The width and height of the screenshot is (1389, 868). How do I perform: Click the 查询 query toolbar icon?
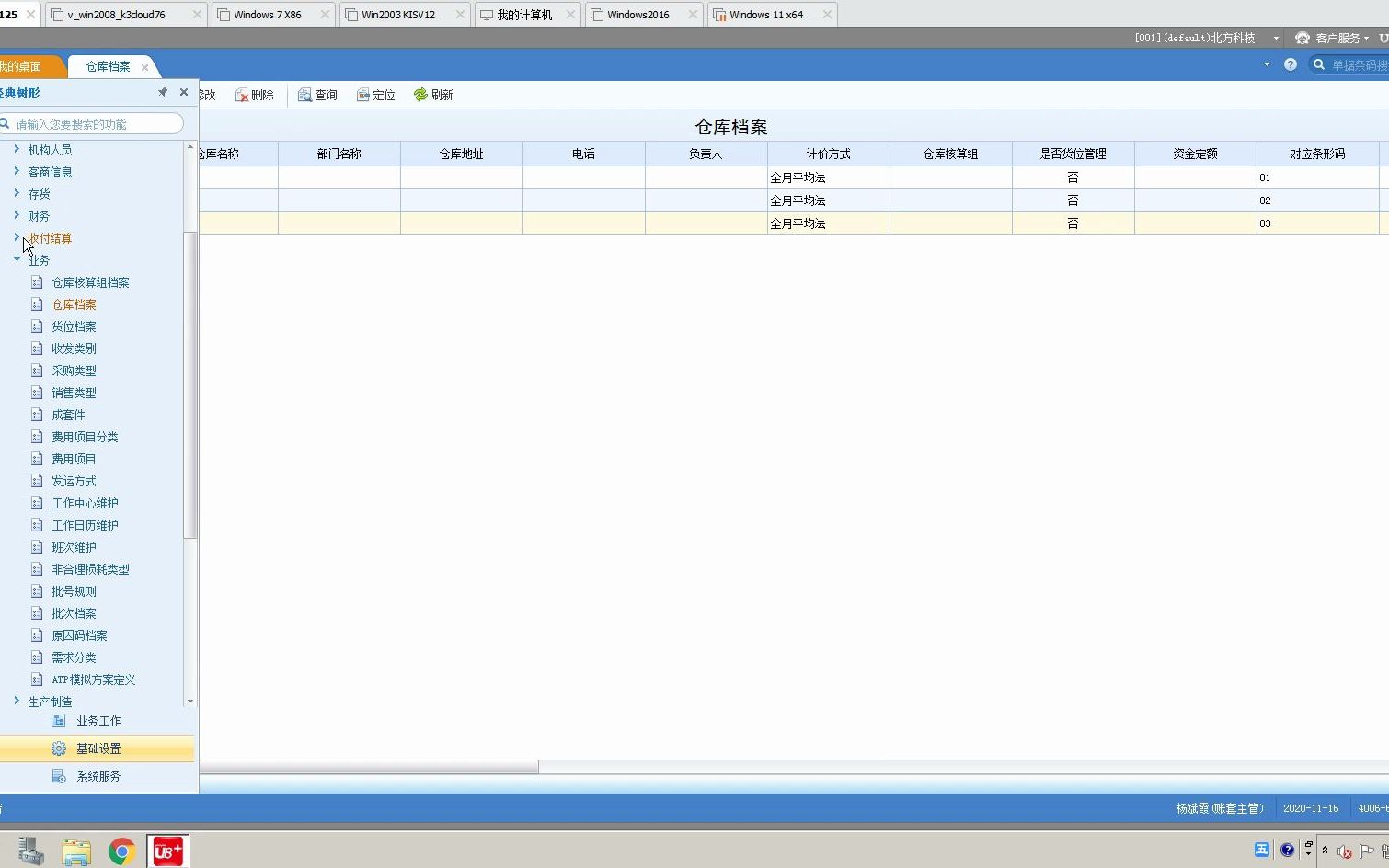click(x=304, y=95)
